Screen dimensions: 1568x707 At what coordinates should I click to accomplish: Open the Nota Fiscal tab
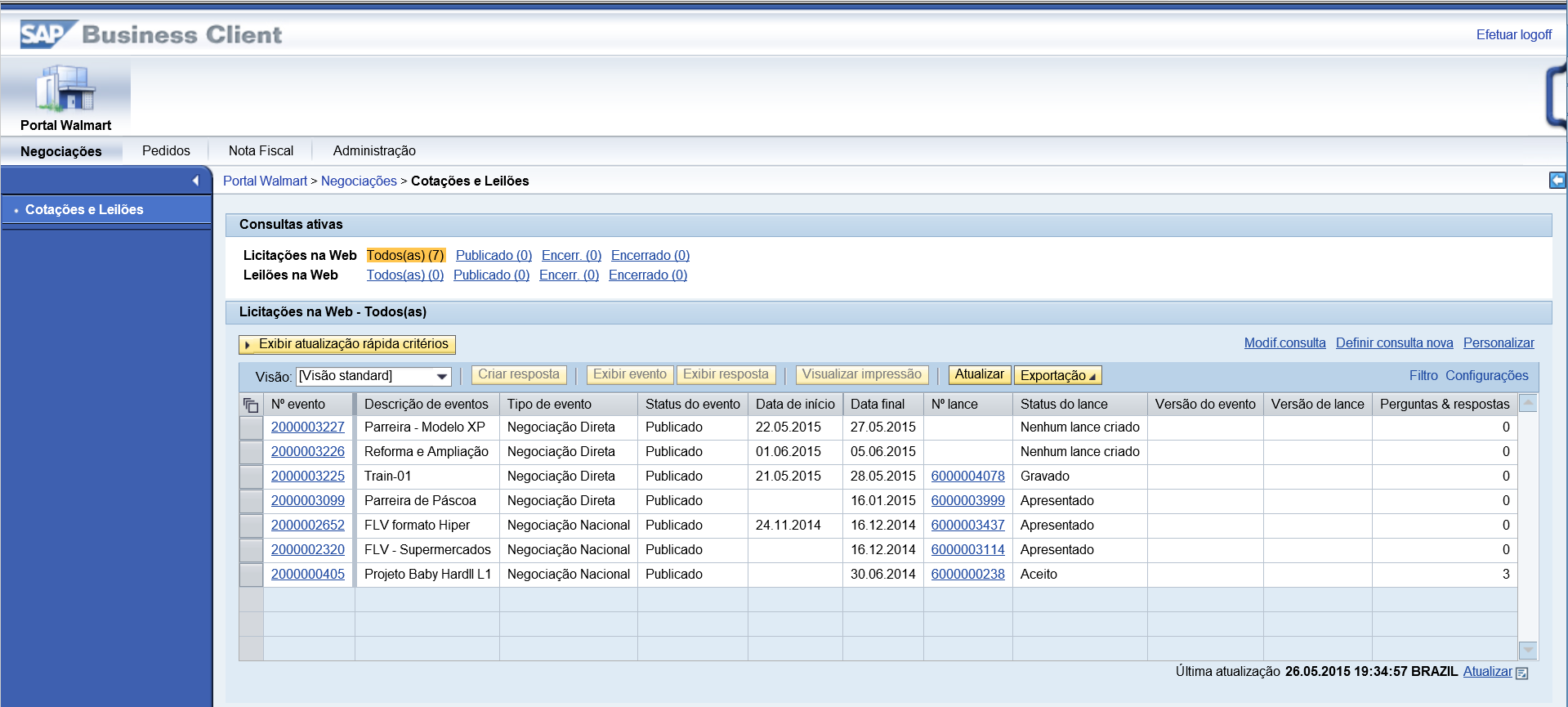[261, 150]
